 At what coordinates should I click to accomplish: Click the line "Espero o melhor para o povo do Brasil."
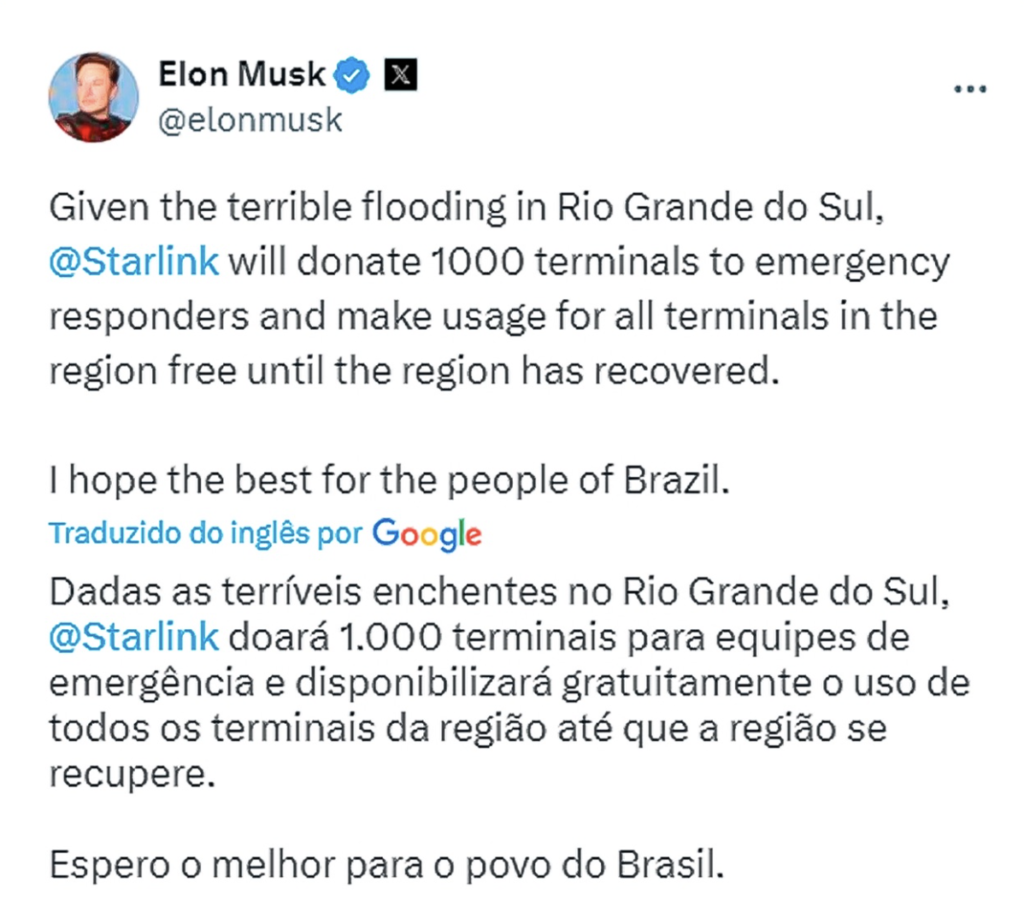385,862
